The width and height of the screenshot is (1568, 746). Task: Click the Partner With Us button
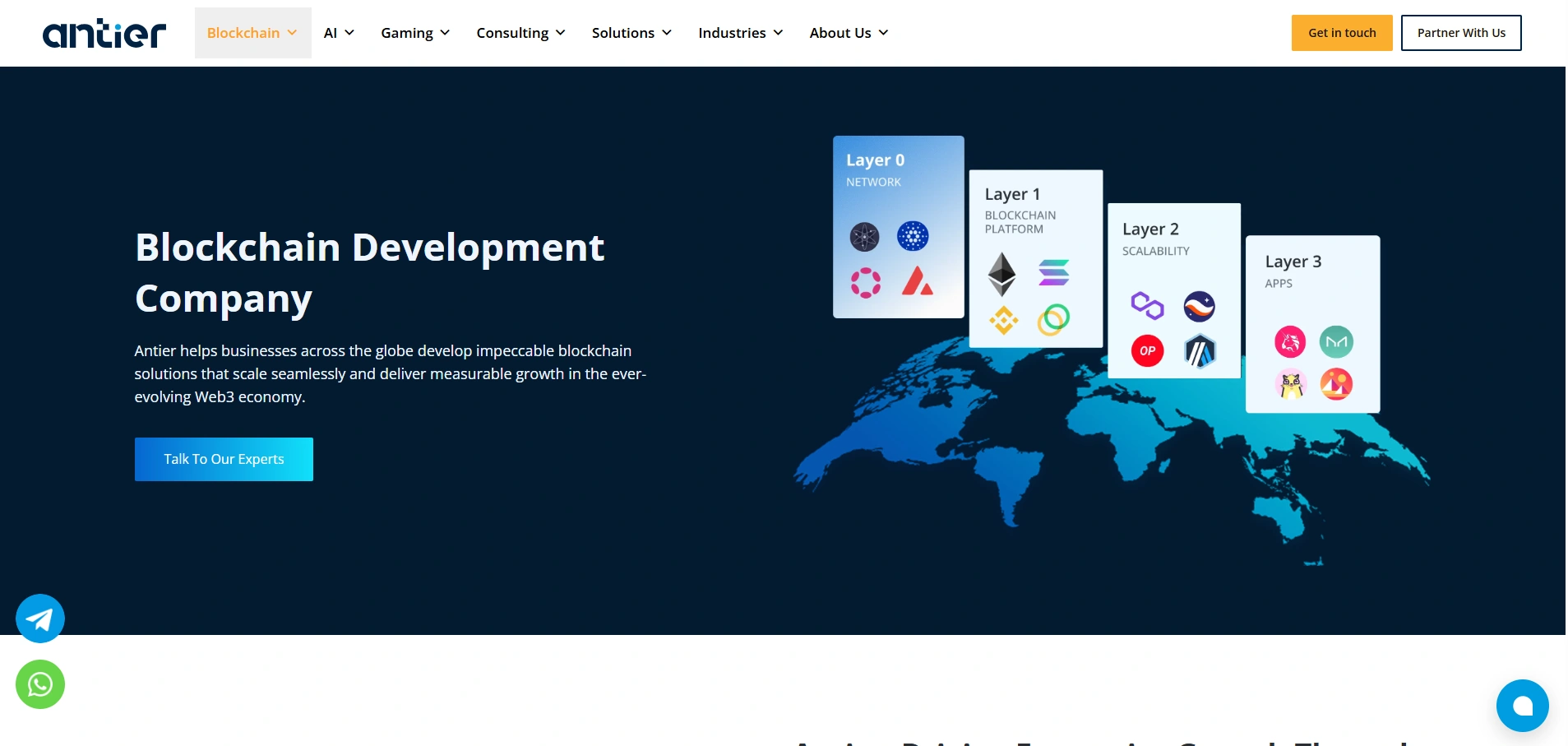point(1461,33)
